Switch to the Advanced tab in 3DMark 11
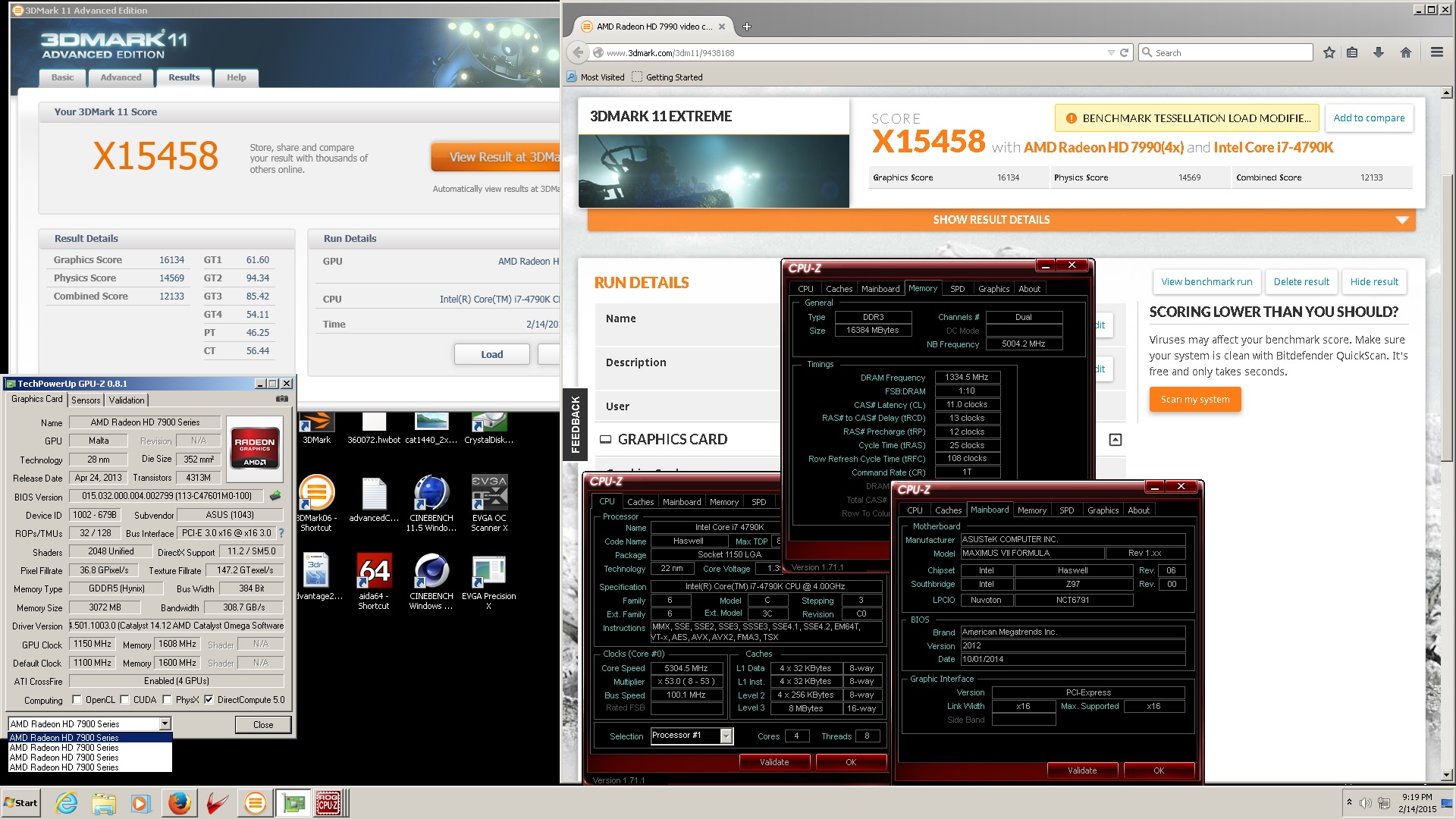This screenshot has height=819, width=1456. pyautogui.click(x=121, y=77)
